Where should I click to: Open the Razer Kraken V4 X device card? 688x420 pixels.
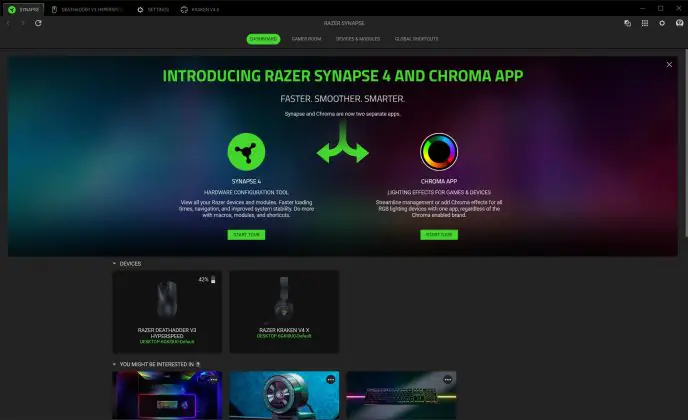coord(284,312)
